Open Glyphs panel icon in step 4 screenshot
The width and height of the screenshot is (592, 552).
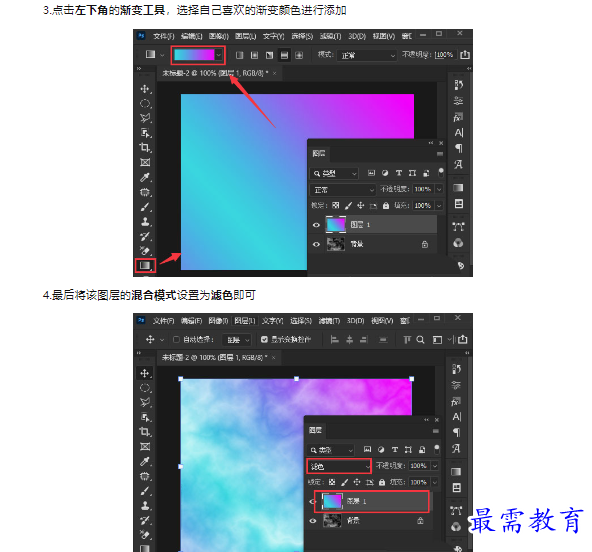coord(456,449)
